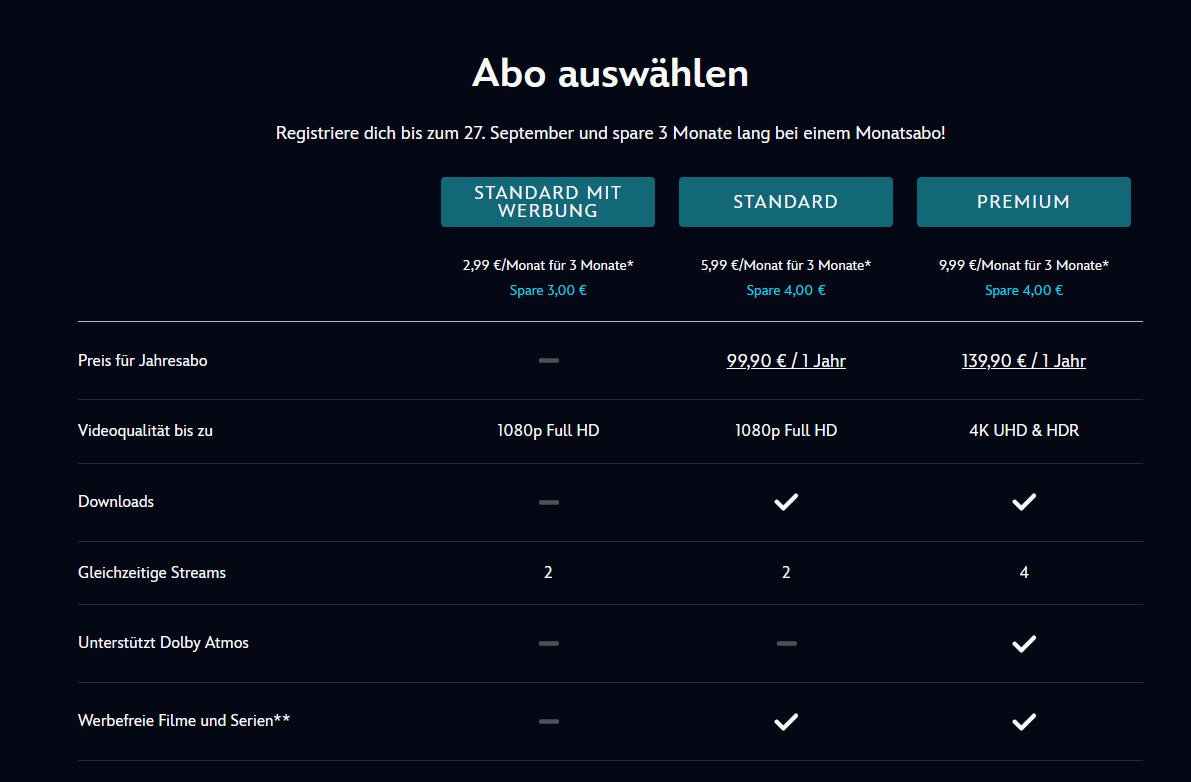Click the 'Spare 3,00 €' savings text
1191x782 pixels.
coord(547,291)
